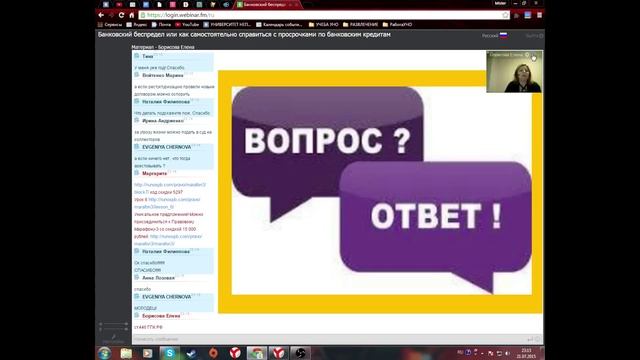Adjust the lower slider in the left panel
The height and width of the screenshot is (360, 640).
point(114,329)
